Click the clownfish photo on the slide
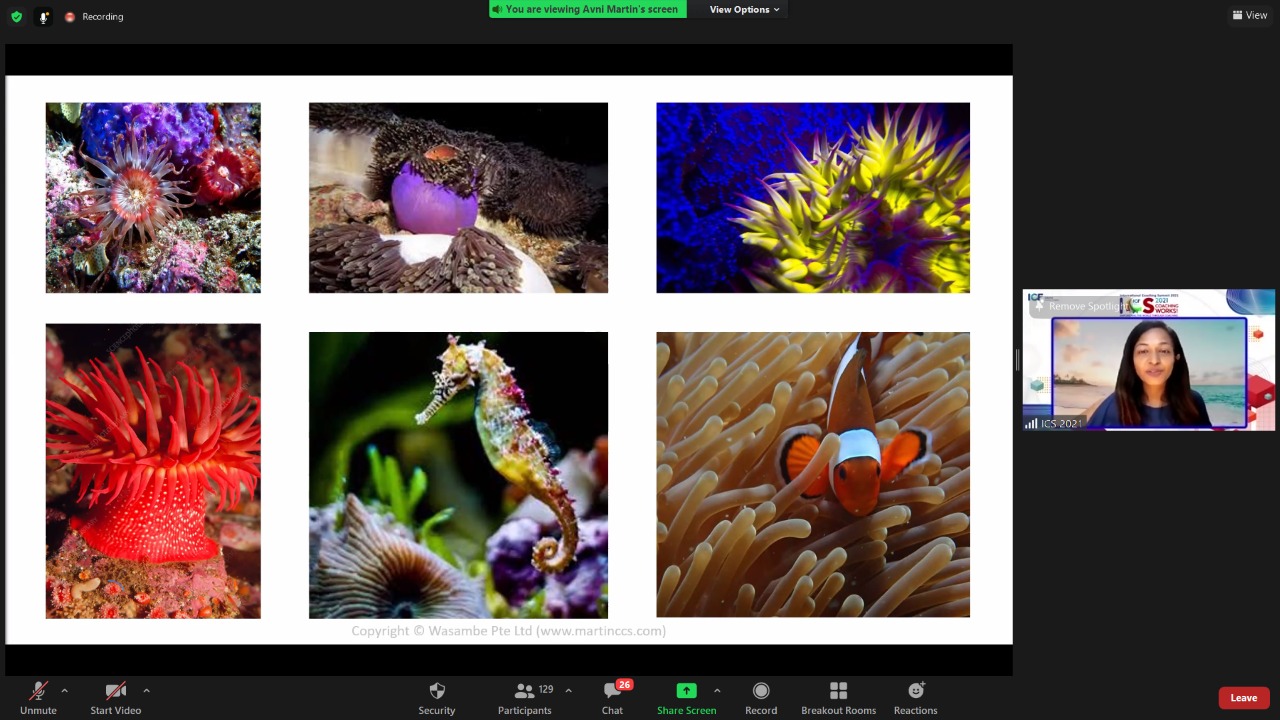Viewport: 1280px width, 720px height. point(812,474)
